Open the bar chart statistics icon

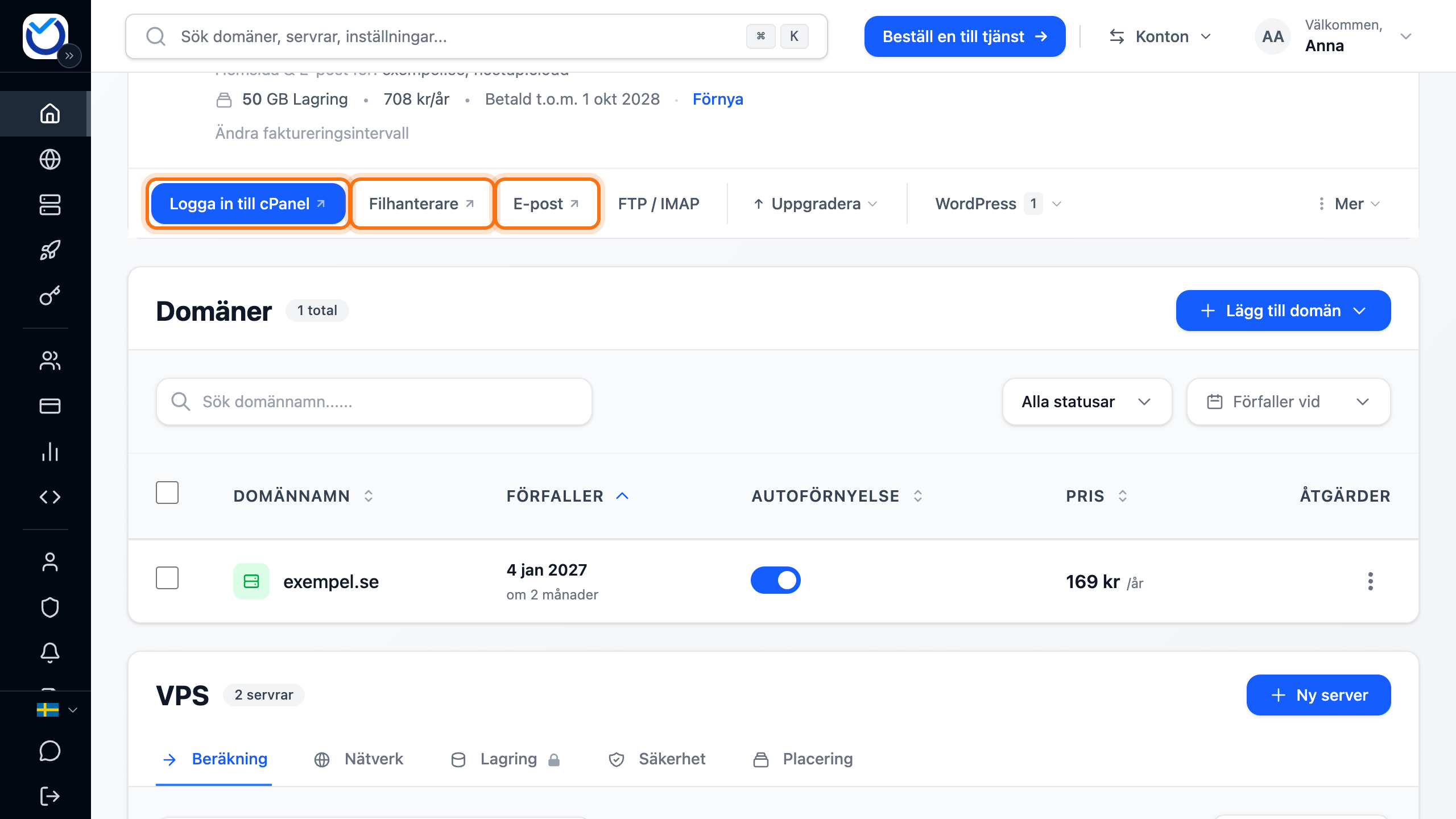[x=50, y=452]
